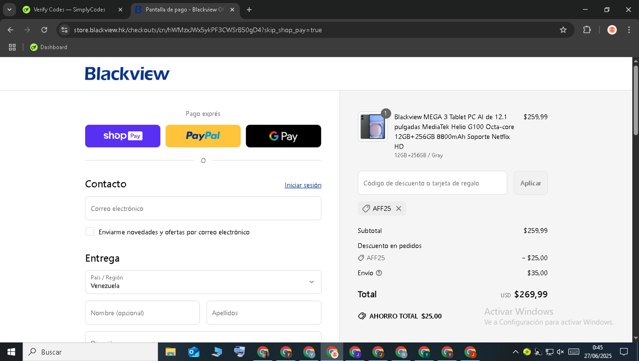Remove the AFF25 discount code tag
Screen dimensions: 639x361
tap(399, 208)
